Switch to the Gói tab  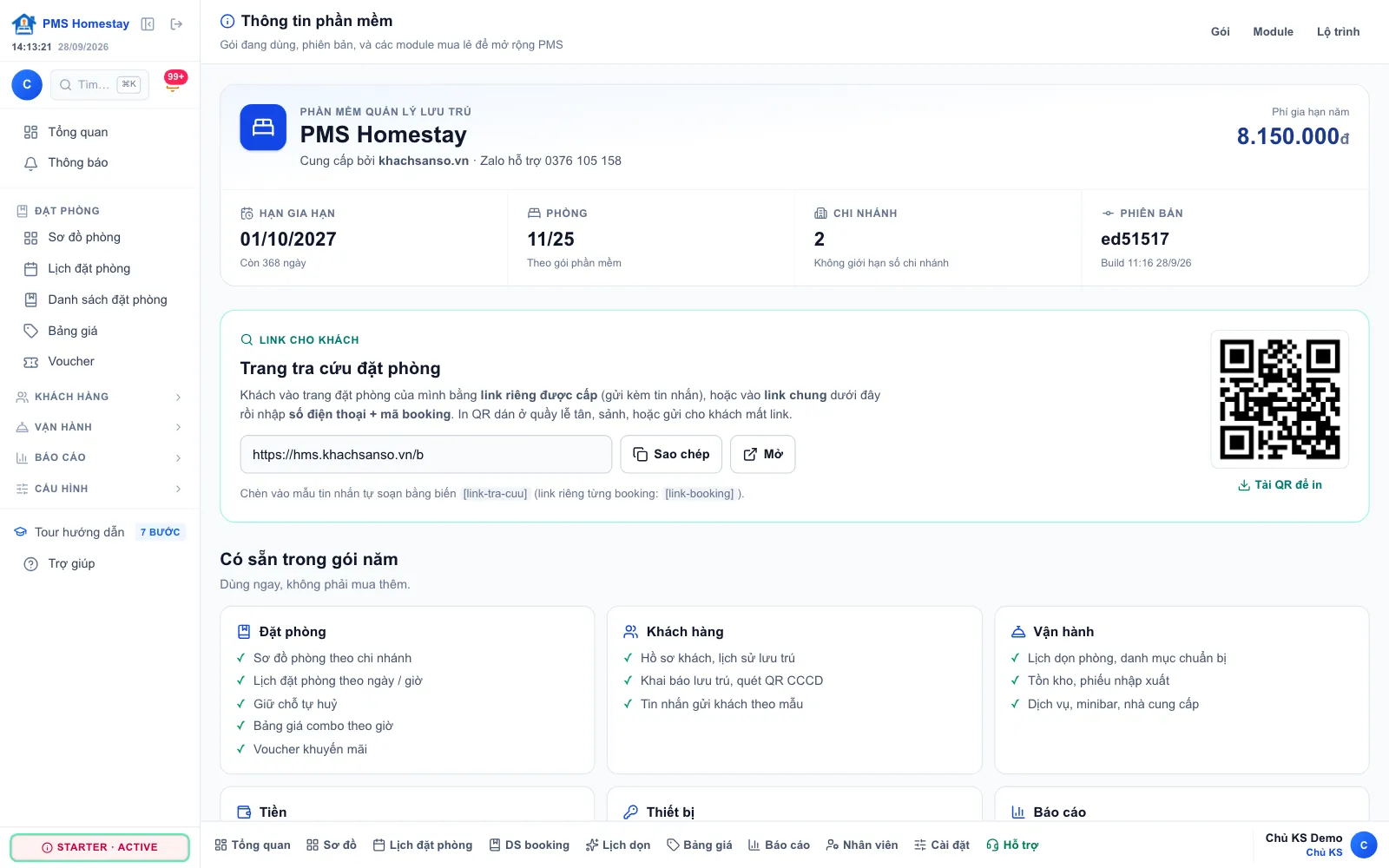click(x=1221, y=31)
